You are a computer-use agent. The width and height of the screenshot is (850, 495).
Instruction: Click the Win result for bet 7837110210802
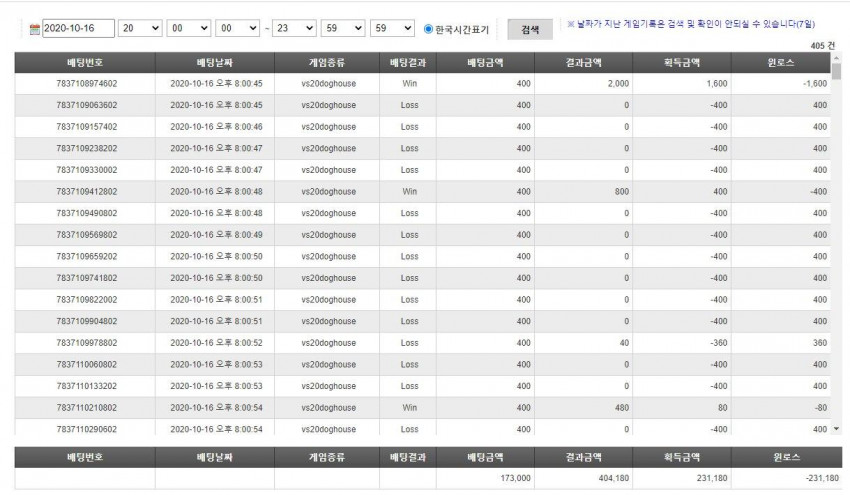coord(410,408)
